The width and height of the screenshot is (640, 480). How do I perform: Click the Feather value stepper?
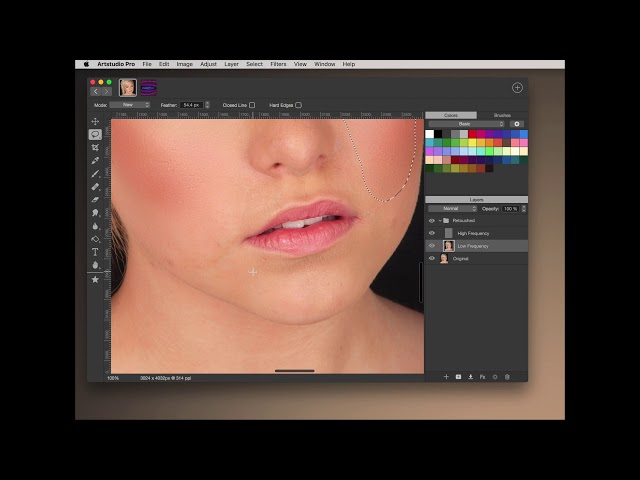coord(207,105)
